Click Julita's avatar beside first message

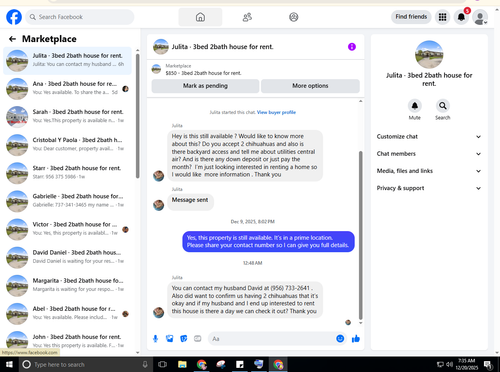tap(158, 176)
